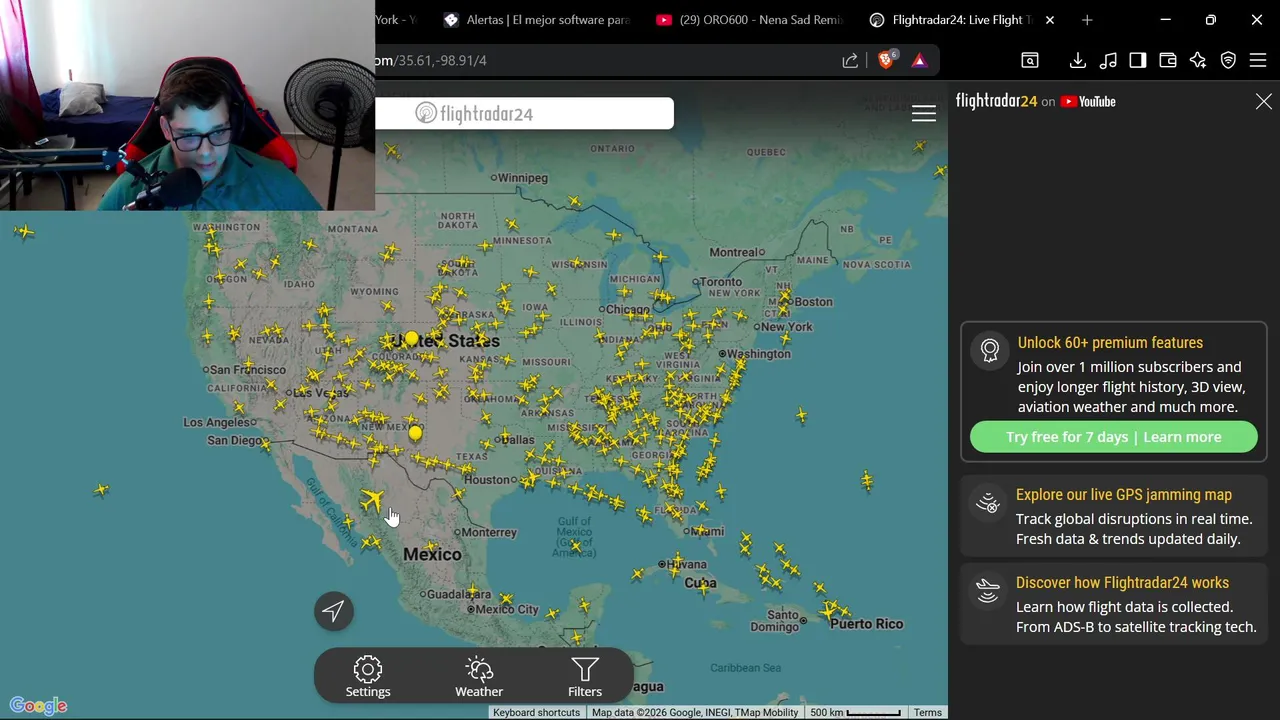Open the flight Filters funnel
Viewport: 1280px width, 720px height.
[x=585, y=677]
